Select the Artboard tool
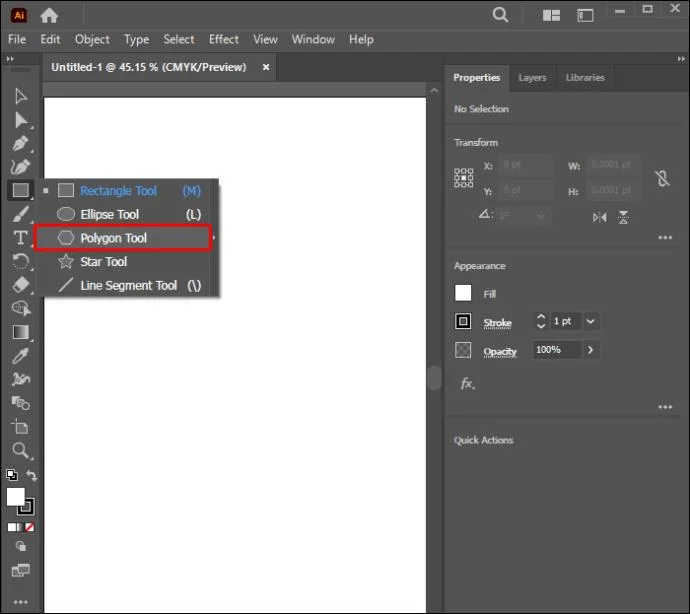The width and height of the screenshot is (690, 614). [x=20, y=426]
